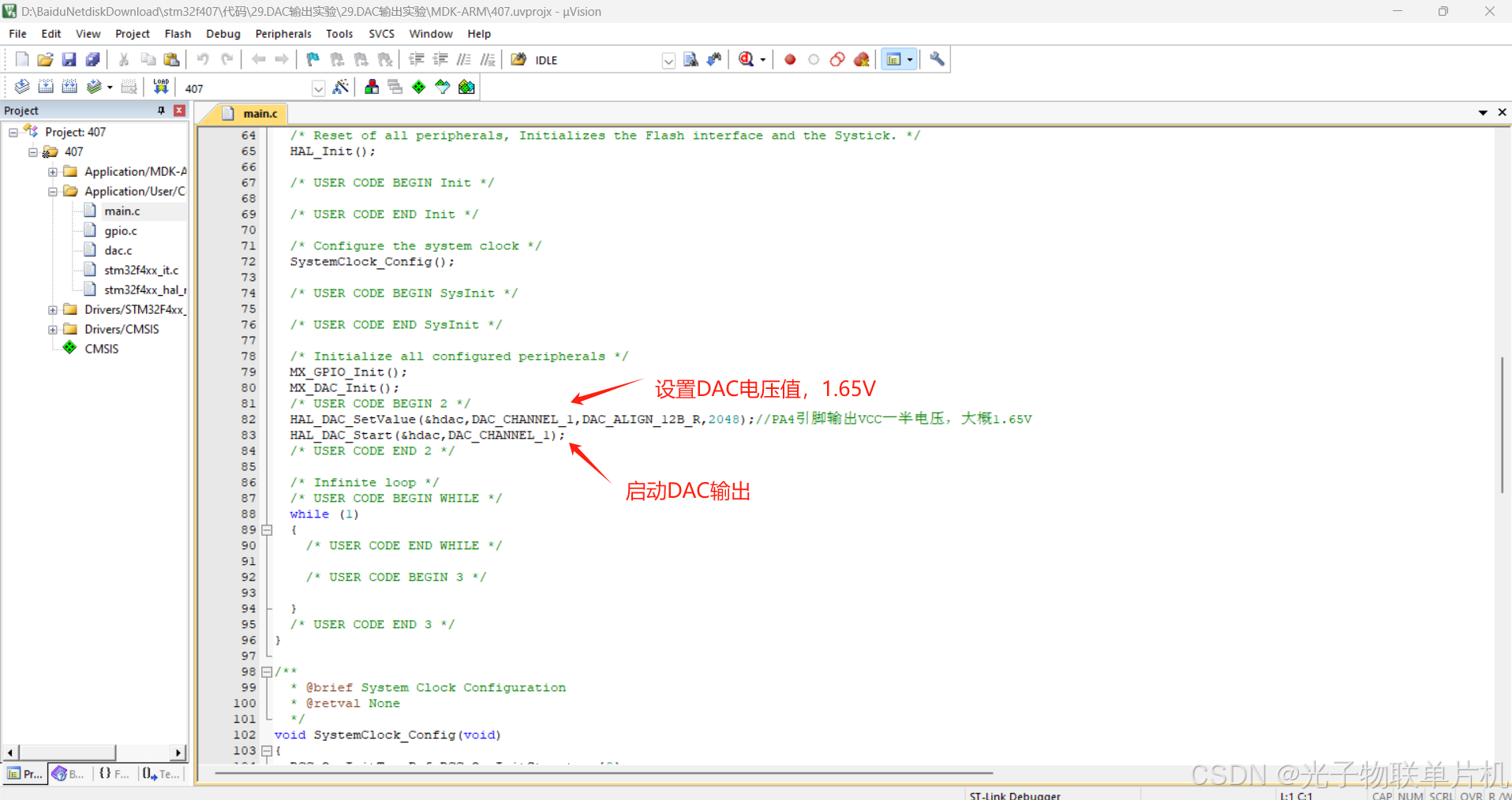The height and width of the screenshot is (800, 1512).
Task: Open the Configuration wrench button
Action: click(x=938, y=59)
